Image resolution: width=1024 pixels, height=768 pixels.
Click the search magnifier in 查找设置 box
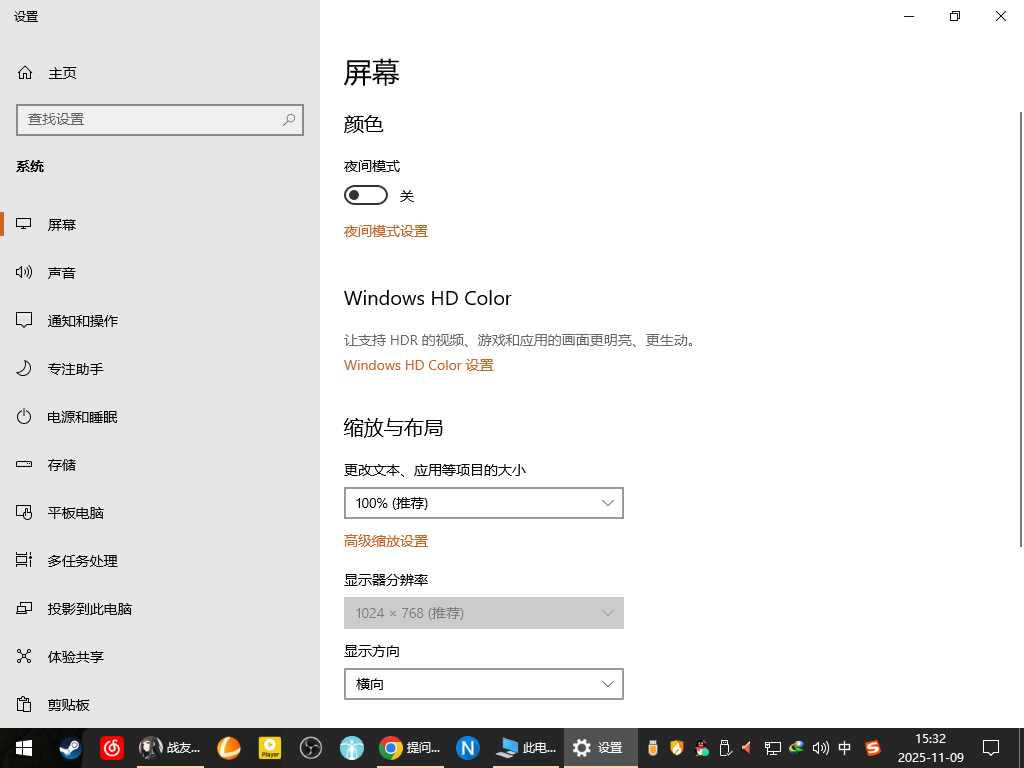pos(289,120)
